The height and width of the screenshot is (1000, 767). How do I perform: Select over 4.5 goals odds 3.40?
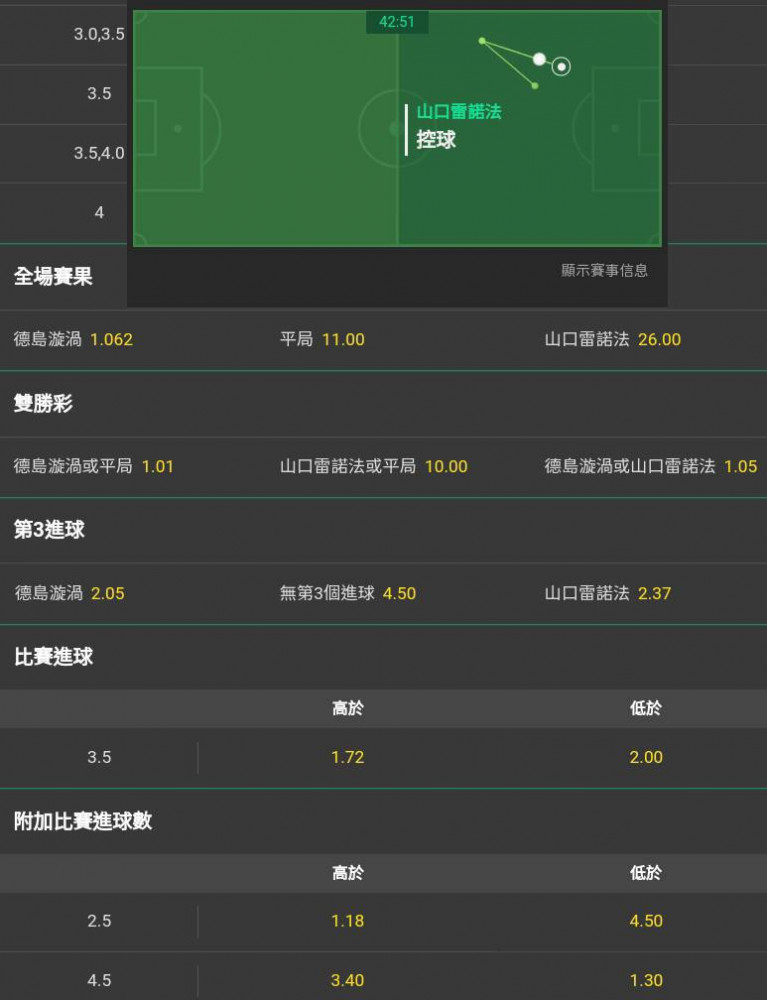pos(347,980)
